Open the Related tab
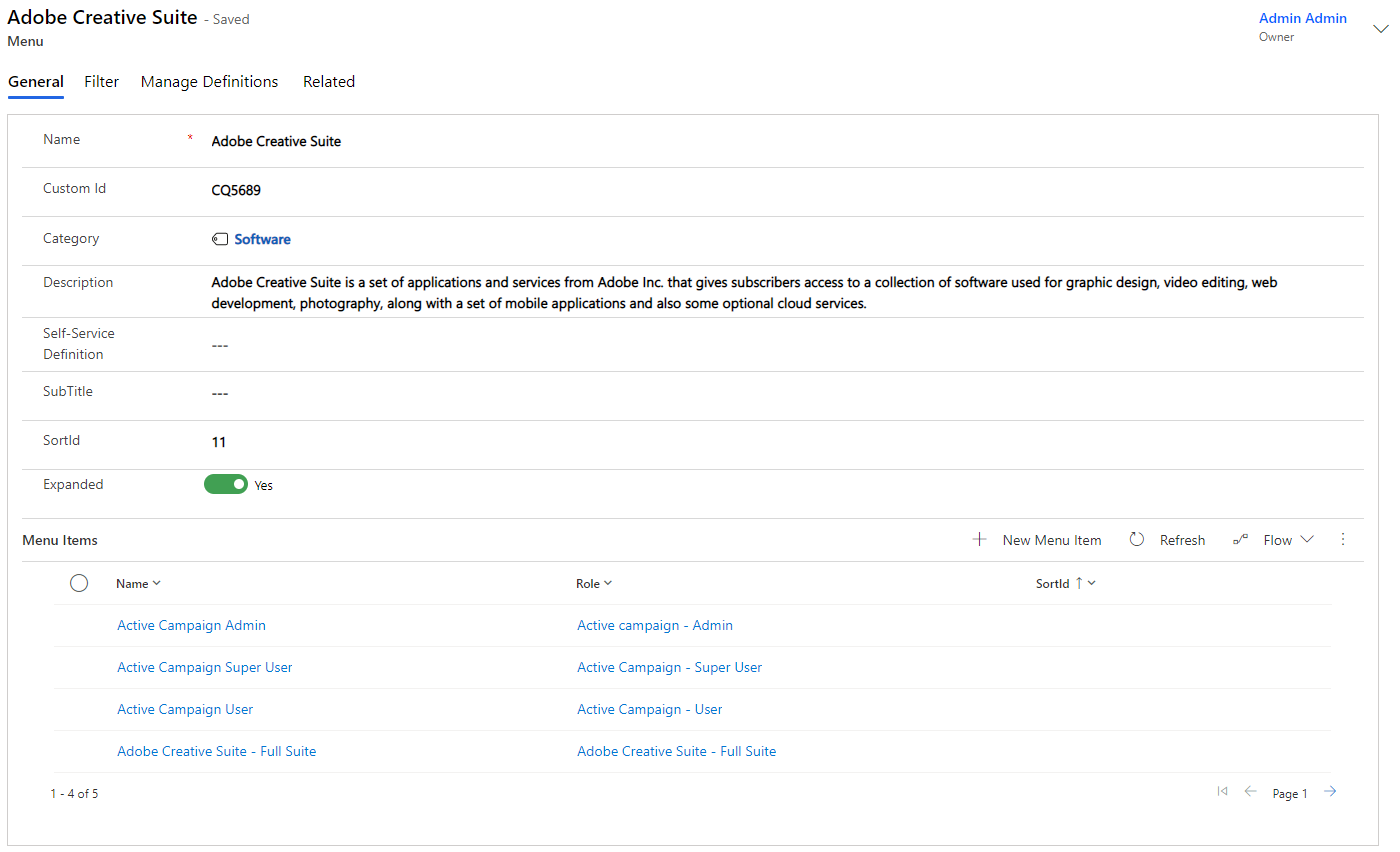1400x852 pixels. (329, 82)
